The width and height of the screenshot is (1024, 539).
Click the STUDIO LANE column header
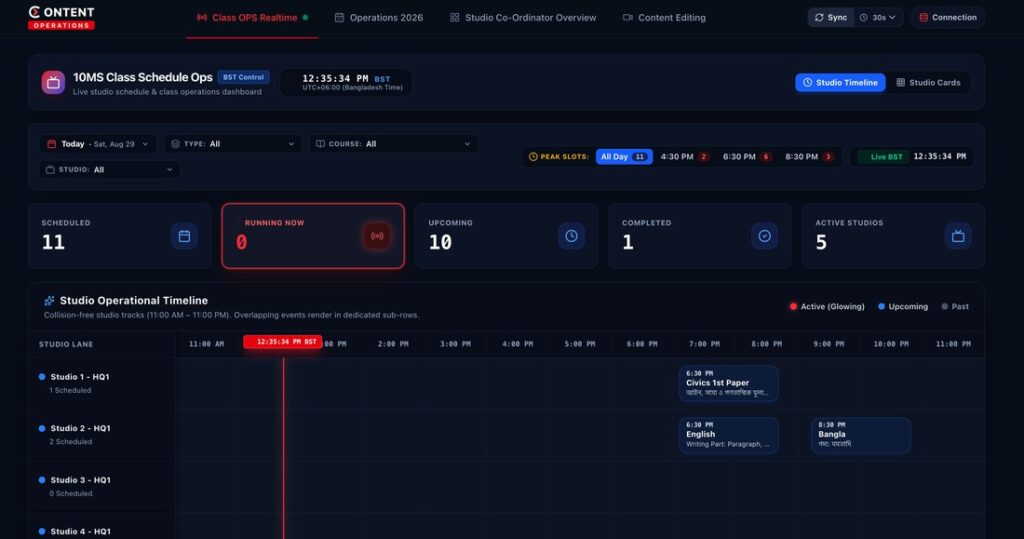(x=66, y=344)
